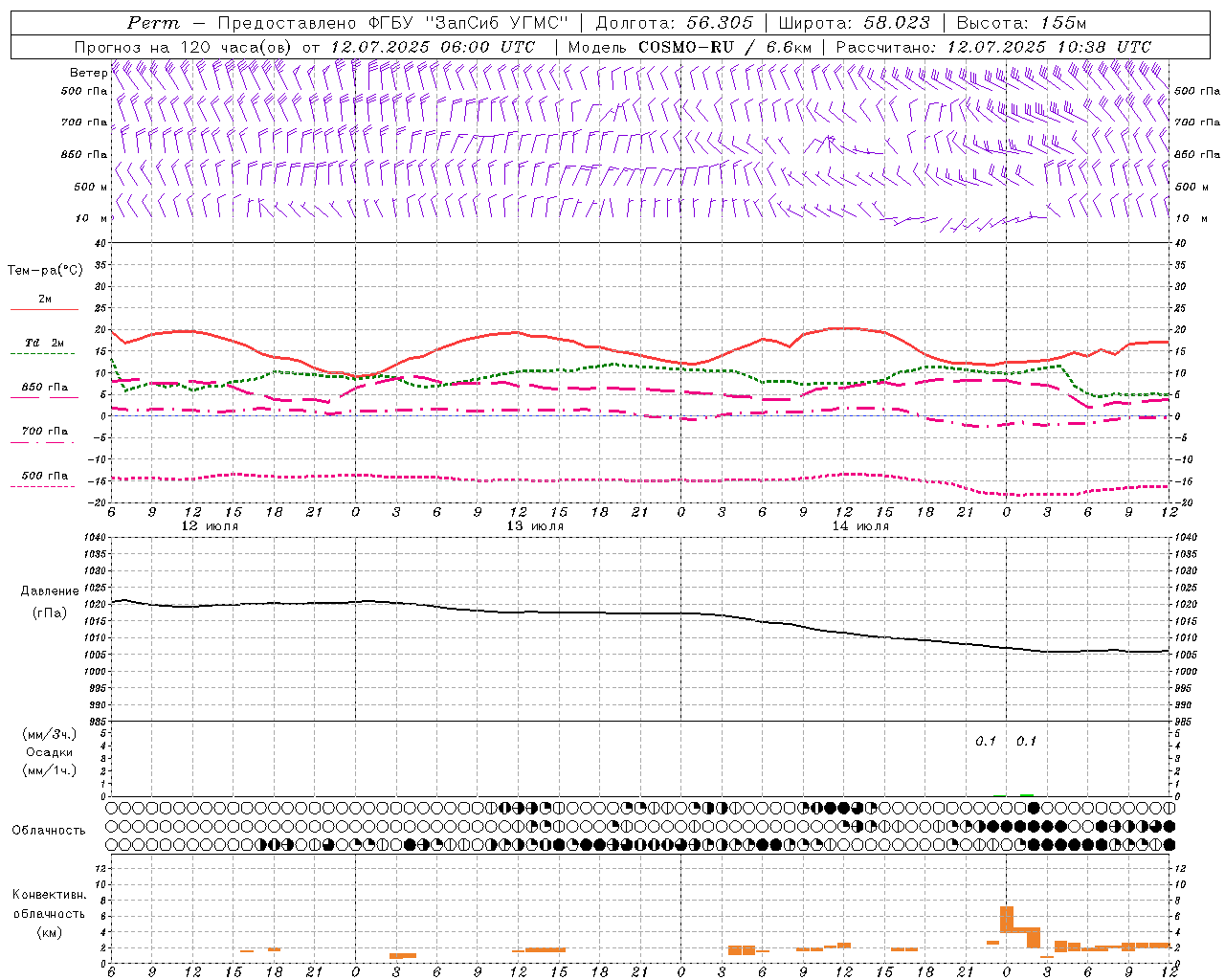Click the 'ФГБУ "ЗапСиб УГМС"' provider text
The height and width of the screenshot is (980, 1225).
pyautogui.click(x=469, y=23)
